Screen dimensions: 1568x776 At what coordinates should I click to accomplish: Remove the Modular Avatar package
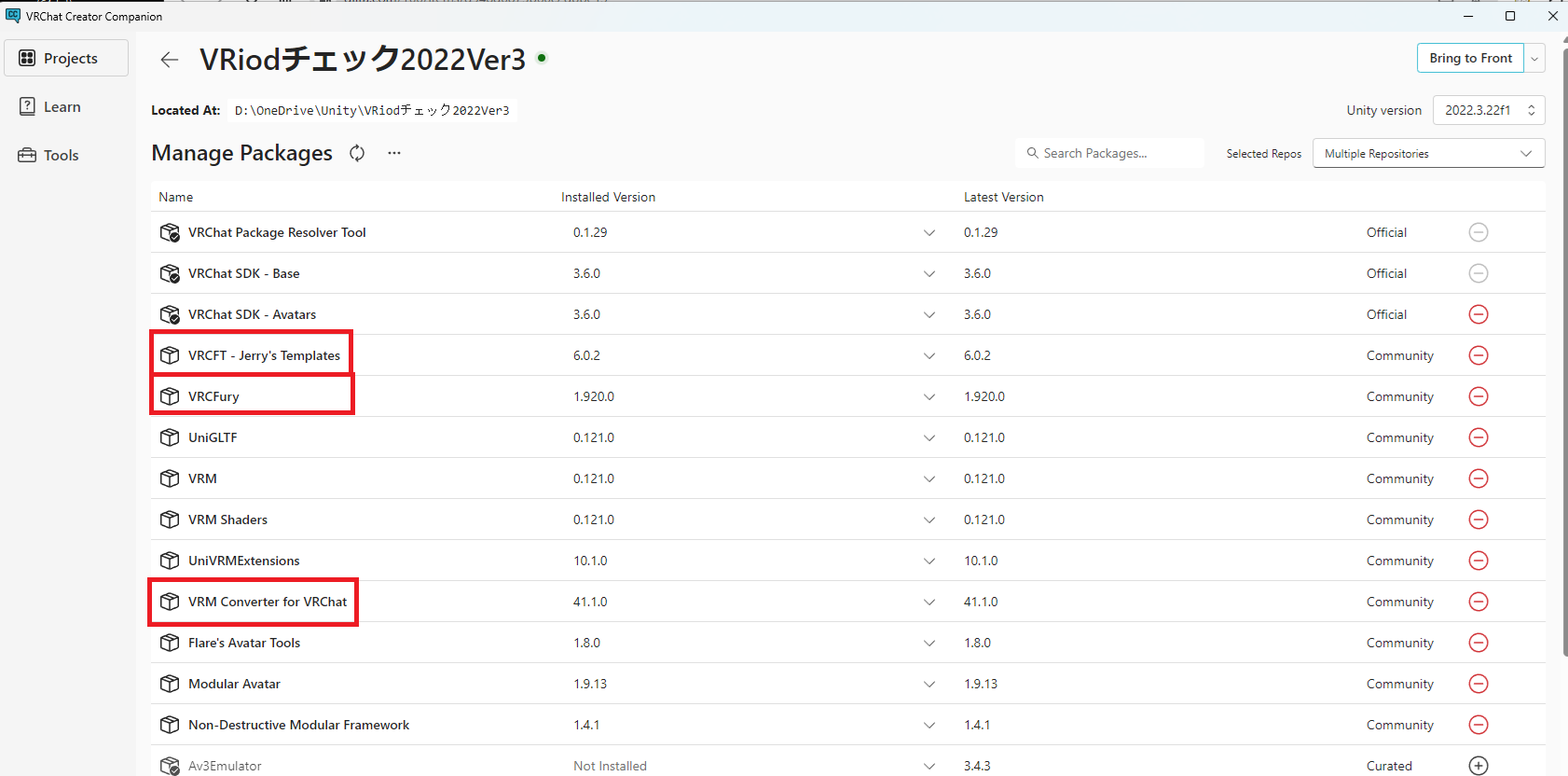pos(1479,684)
